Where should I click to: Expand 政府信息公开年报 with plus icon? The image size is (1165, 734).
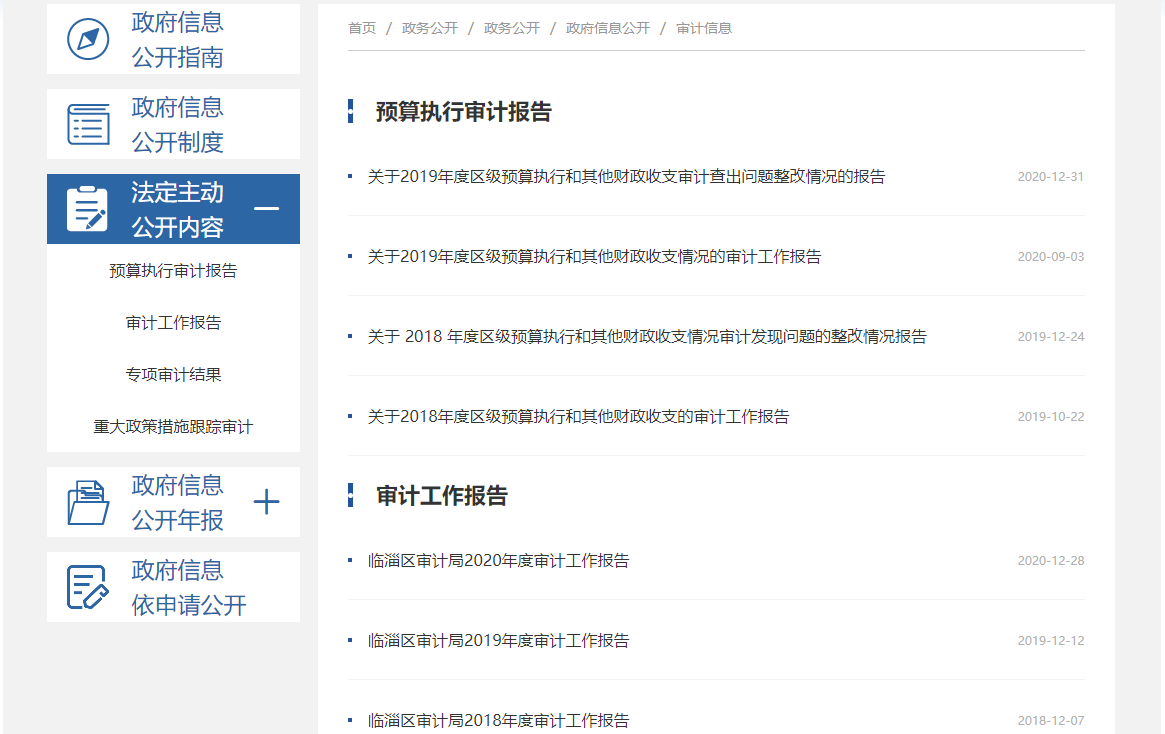pos(266,502)
